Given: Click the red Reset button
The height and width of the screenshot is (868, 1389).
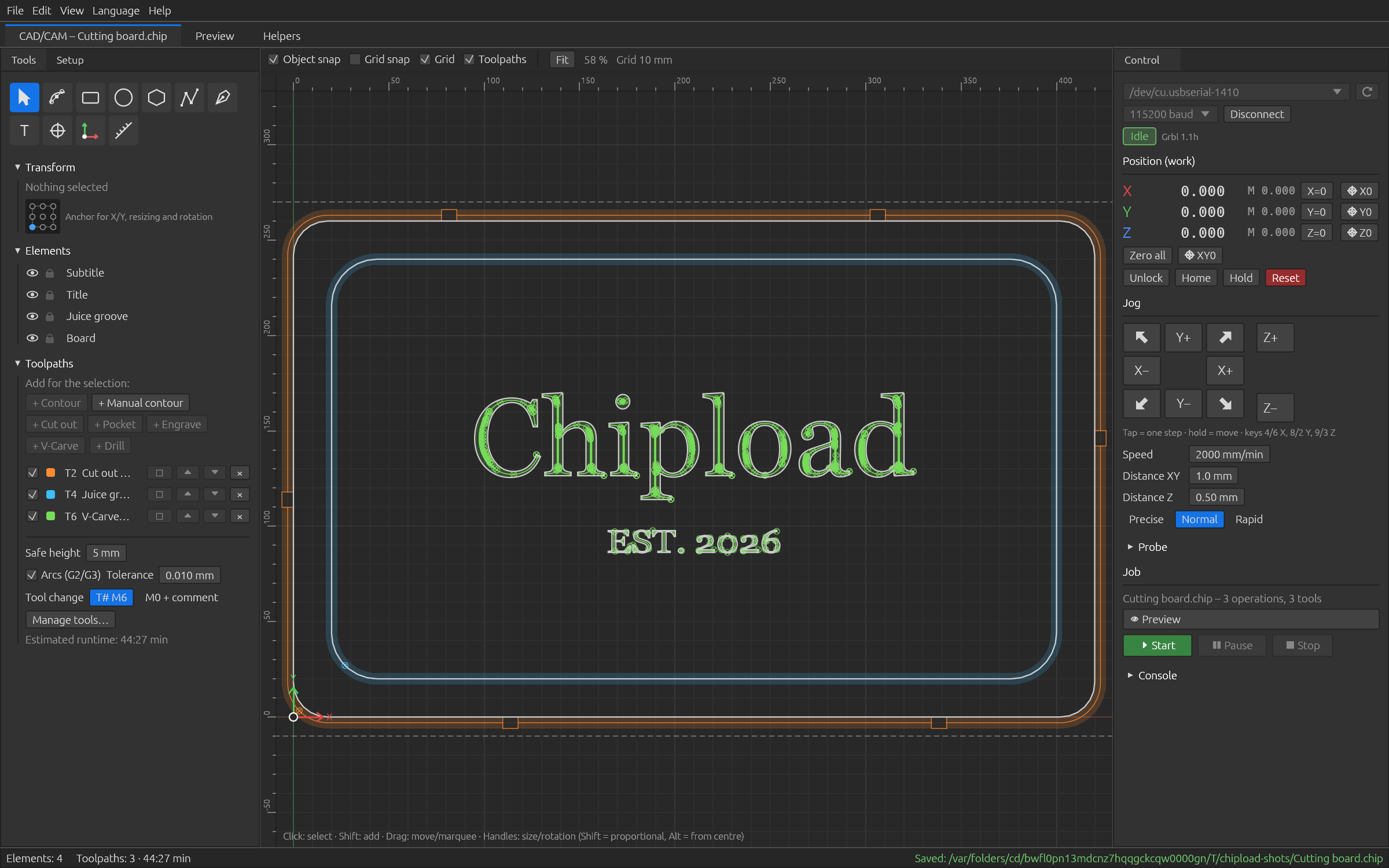Looking at the screenshot, I should point(1285,278).
